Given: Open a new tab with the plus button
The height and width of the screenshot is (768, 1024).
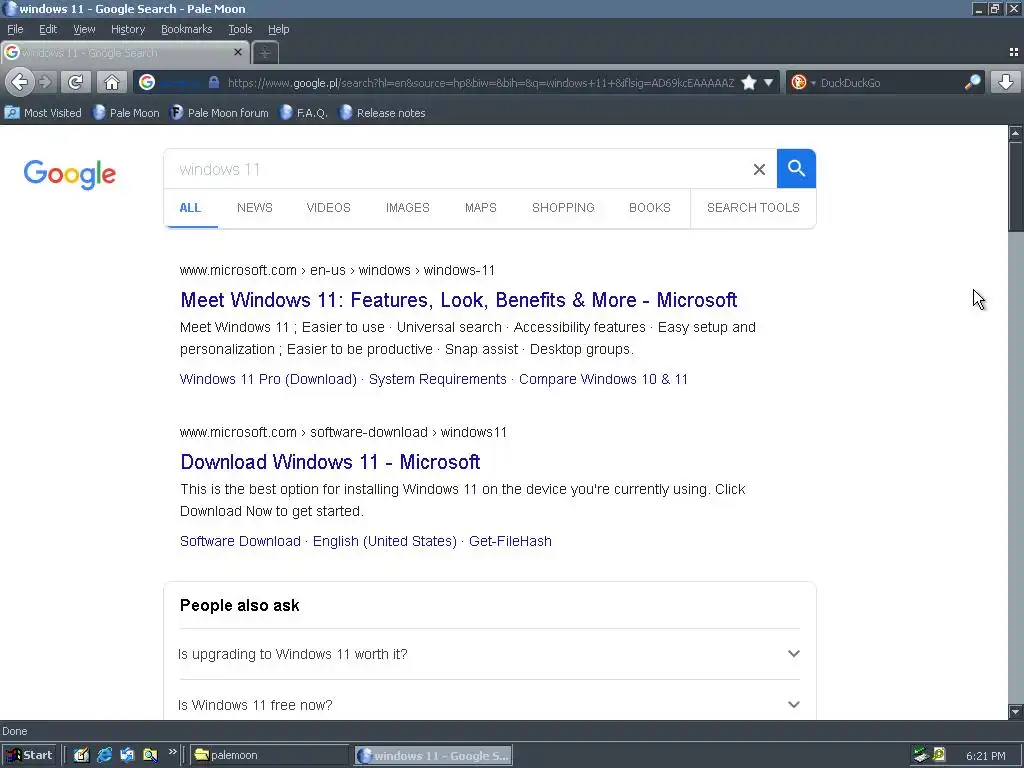Looking at the screenshot, I should tap(265, 53).
